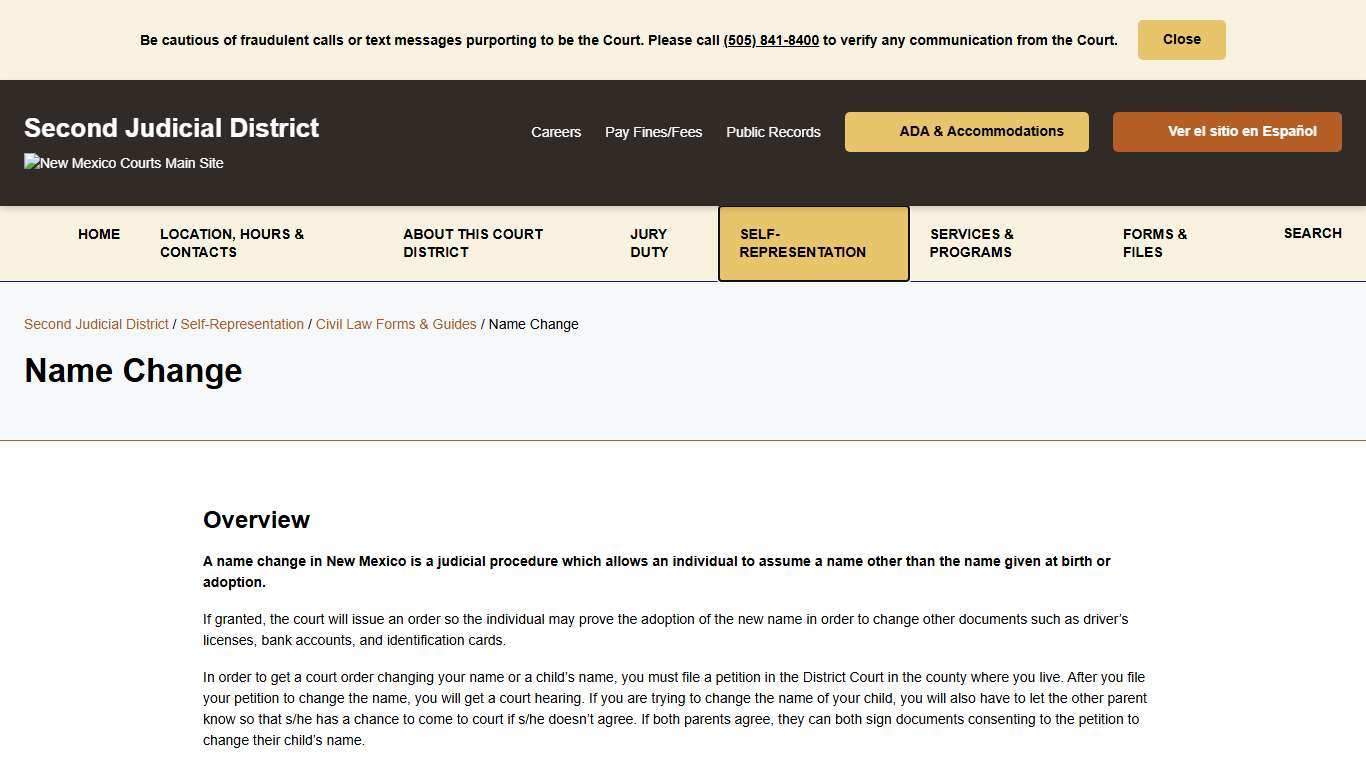
Task: Open the Second Judicial District site title
Action: pyautogui.click(x=171, y=128)
